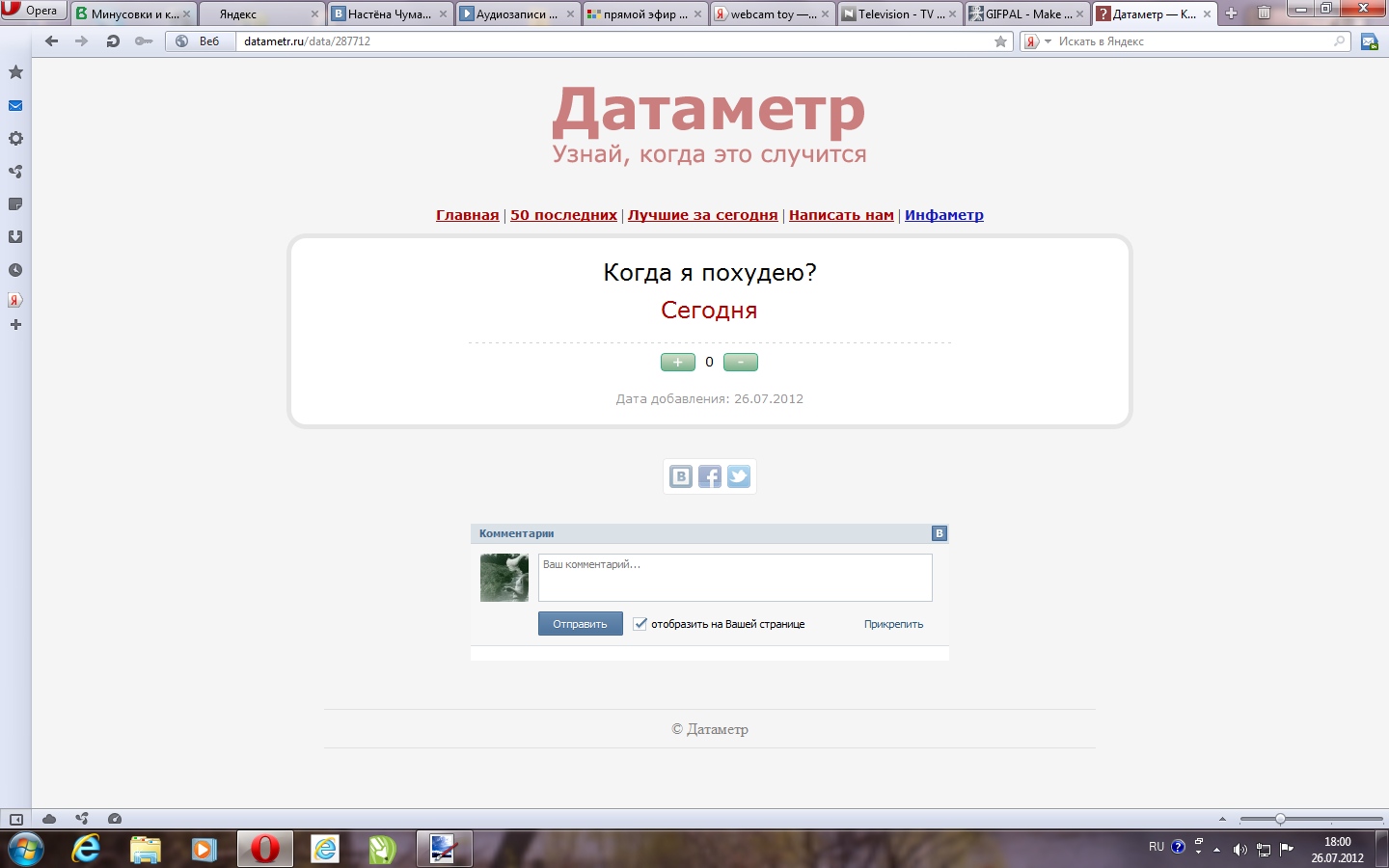
Task: Open Opera Link cloud icon in the status bar
Action: click(49, 819)
